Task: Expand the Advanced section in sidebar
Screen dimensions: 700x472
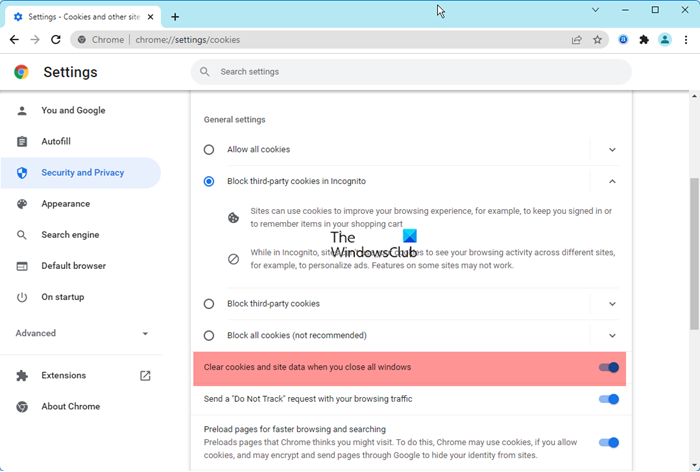Action: (x=80, y=334)
